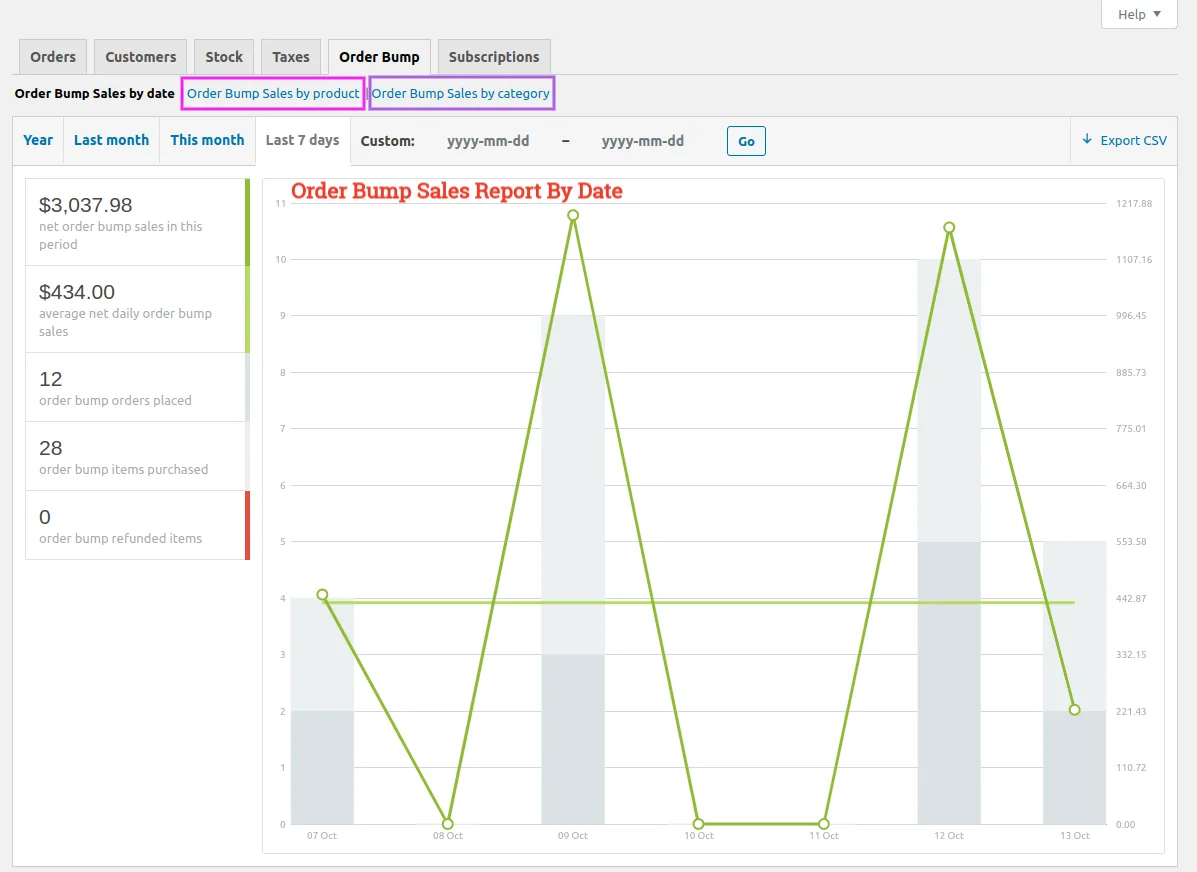Click the Last 7 days filter
The height and width of the screenshot is (872, 1197).
[x=302, y=140]
